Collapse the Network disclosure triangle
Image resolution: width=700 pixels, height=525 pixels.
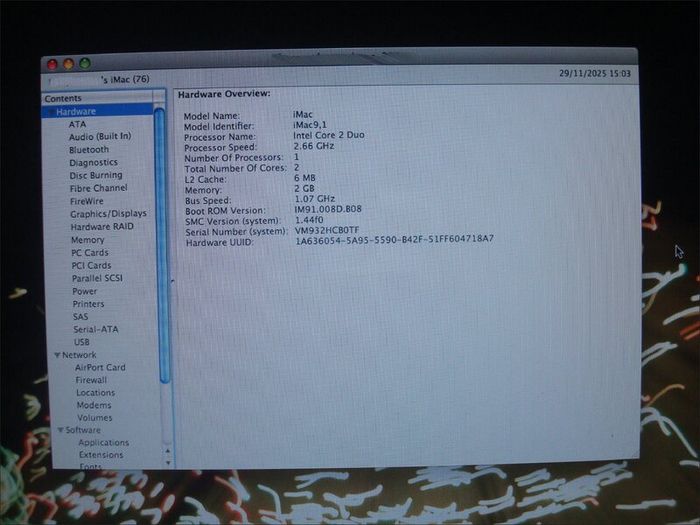click(x=57, y=355)
